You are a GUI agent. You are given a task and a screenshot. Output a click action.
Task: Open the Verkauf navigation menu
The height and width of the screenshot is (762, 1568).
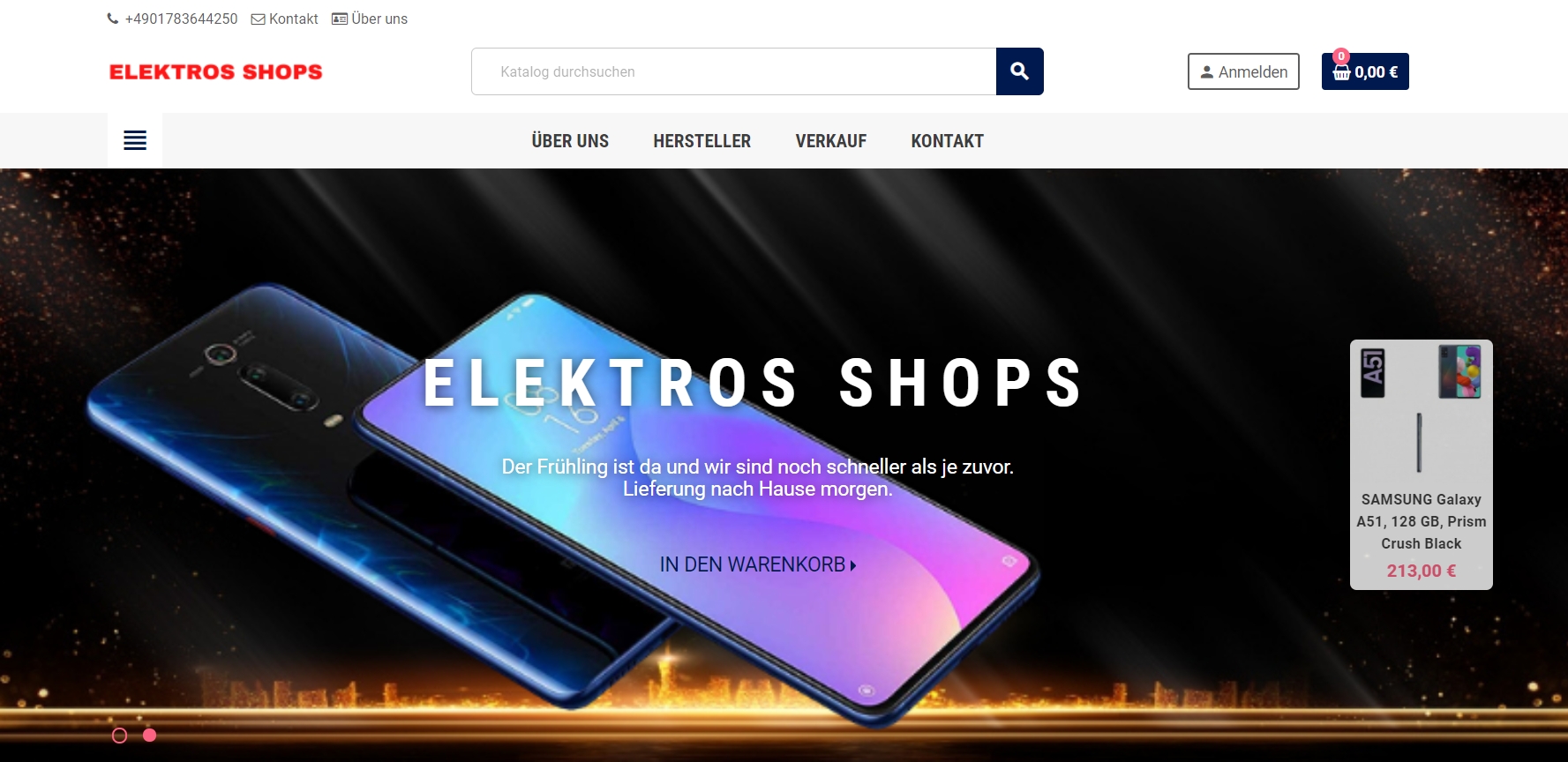(x=831, y=141)
